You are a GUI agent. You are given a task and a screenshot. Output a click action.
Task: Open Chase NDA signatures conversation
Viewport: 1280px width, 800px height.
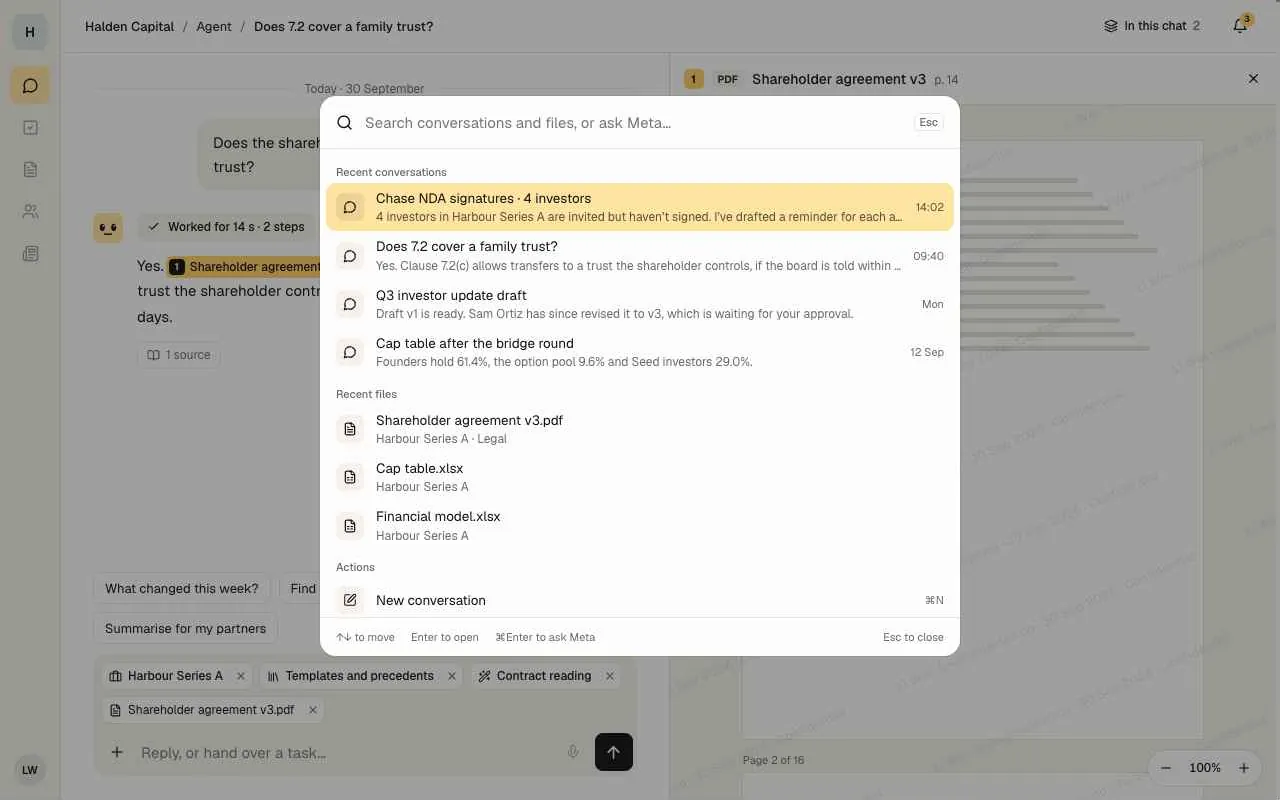(x=640, y=207)
